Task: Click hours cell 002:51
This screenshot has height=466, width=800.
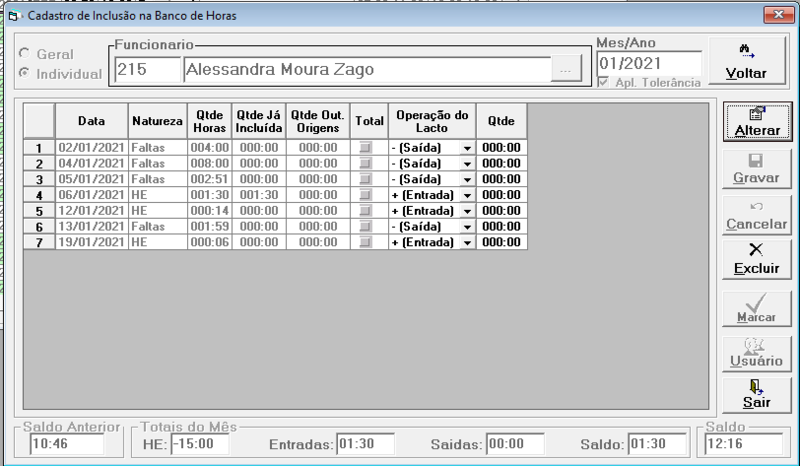Action: tap(210, 179)
